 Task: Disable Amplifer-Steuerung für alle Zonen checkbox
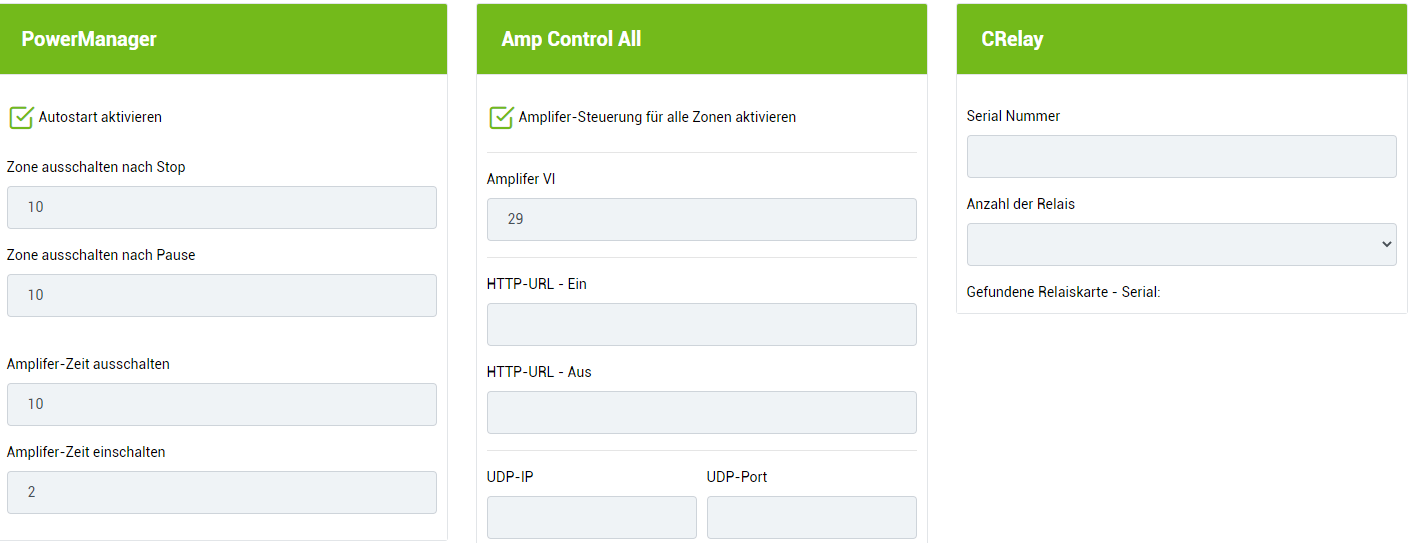coord(501,118)
